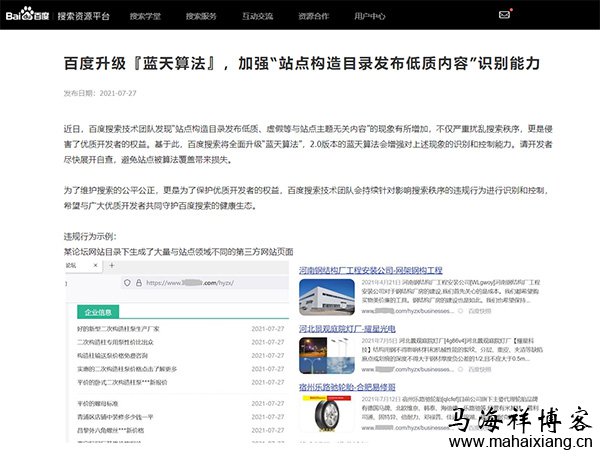
Task: Click the Baidu paw logo
Action: (x=28, y=14)
